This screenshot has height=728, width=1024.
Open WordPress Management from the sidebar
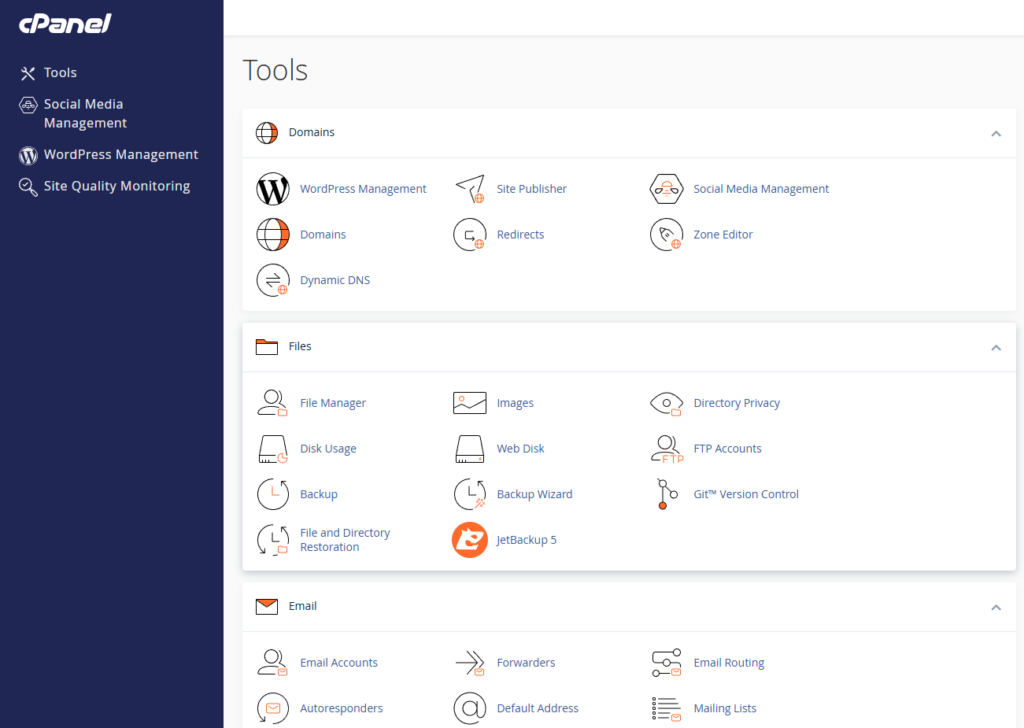(x=118, y=154)
